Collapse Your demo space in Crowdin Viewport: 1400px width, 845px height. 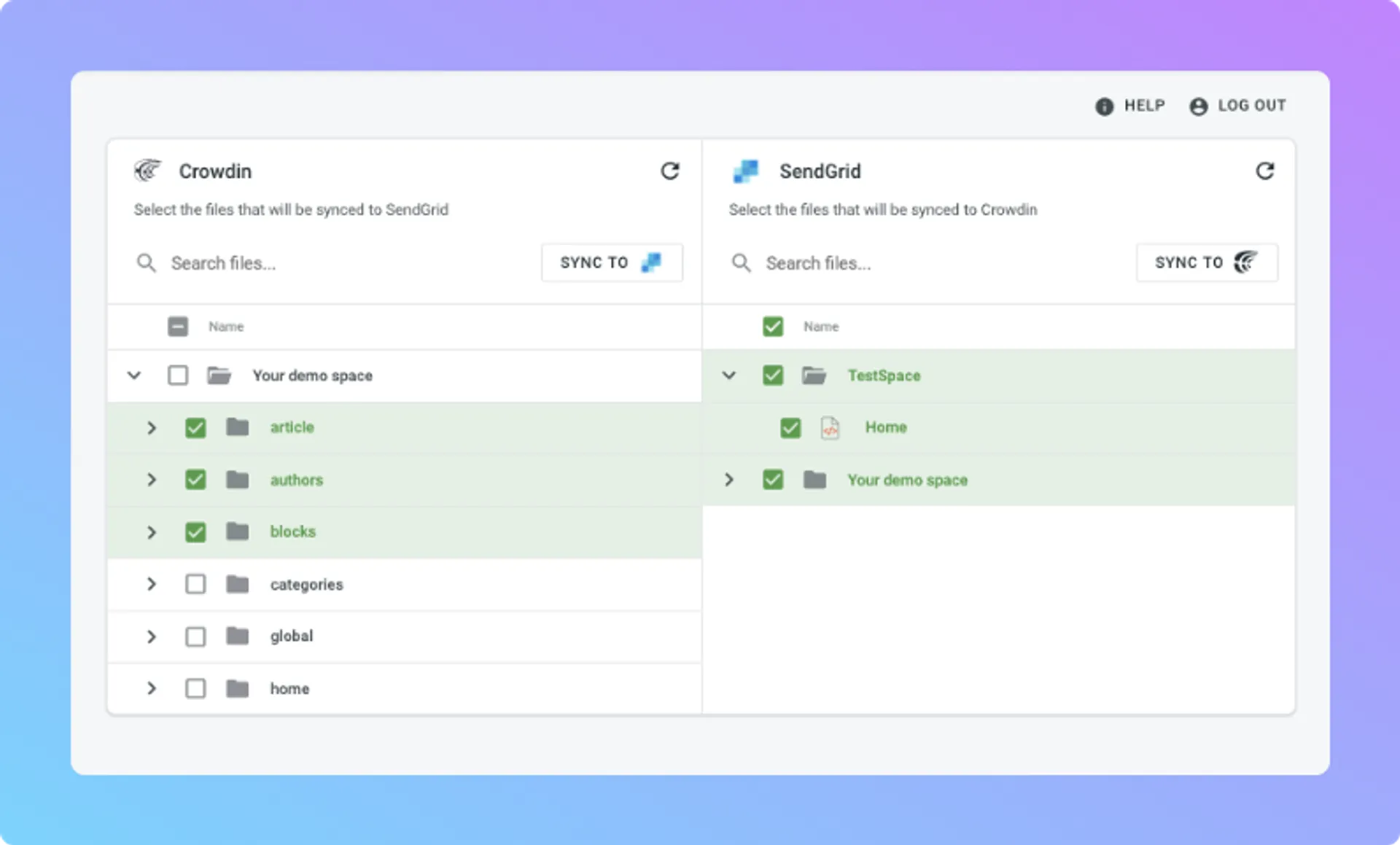[x=134, y=375]
